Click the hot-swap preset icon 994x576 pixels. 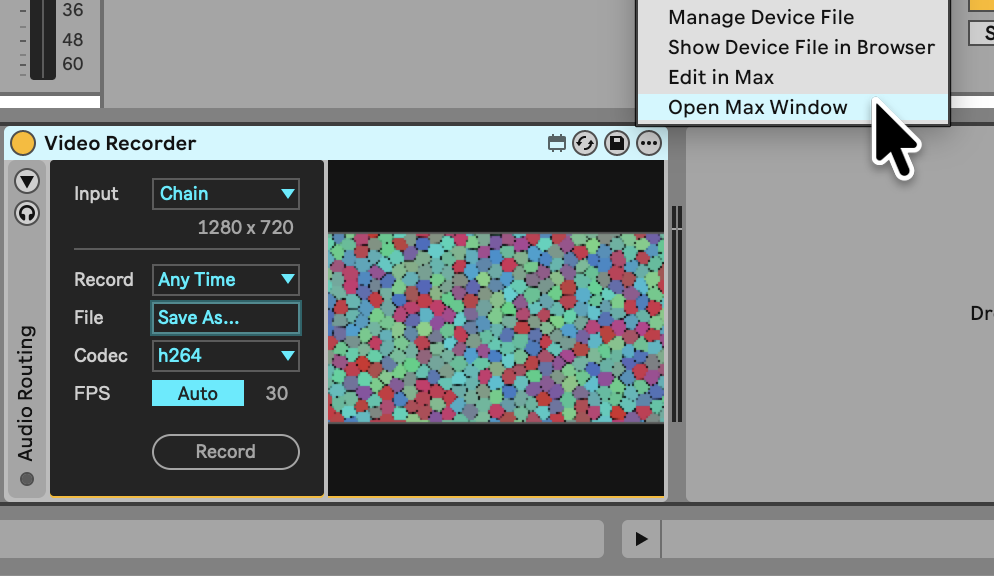tap(585, 144)
